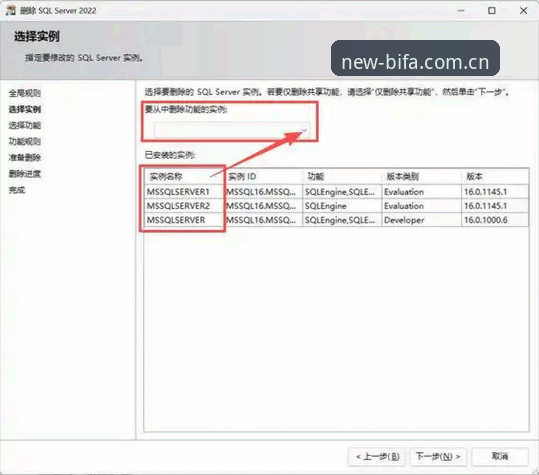Click the 实例 ID column header

coord(264,177)
